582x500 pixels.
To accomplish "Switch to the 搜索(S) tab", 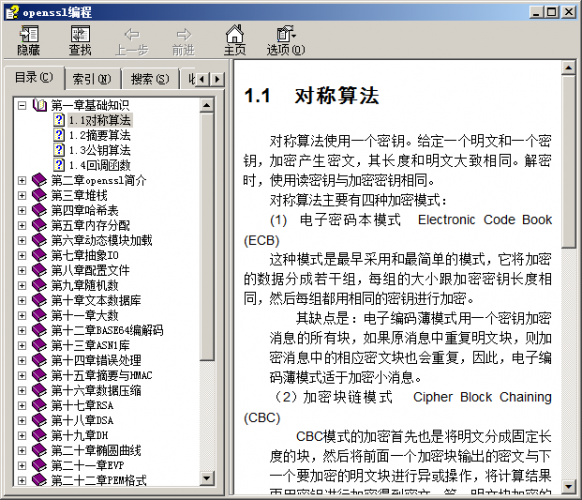I will tap(150, 79).
